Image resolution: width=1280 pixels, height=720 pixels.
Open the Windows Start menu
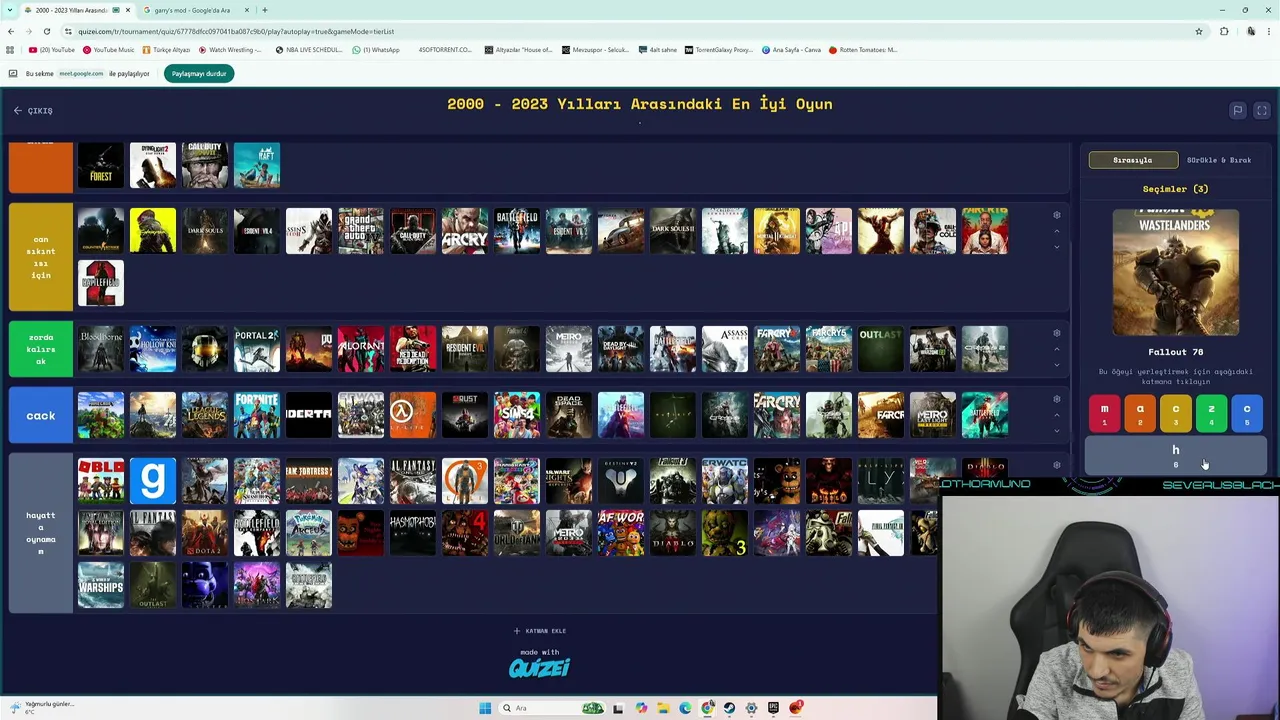(x=485, y=708)
